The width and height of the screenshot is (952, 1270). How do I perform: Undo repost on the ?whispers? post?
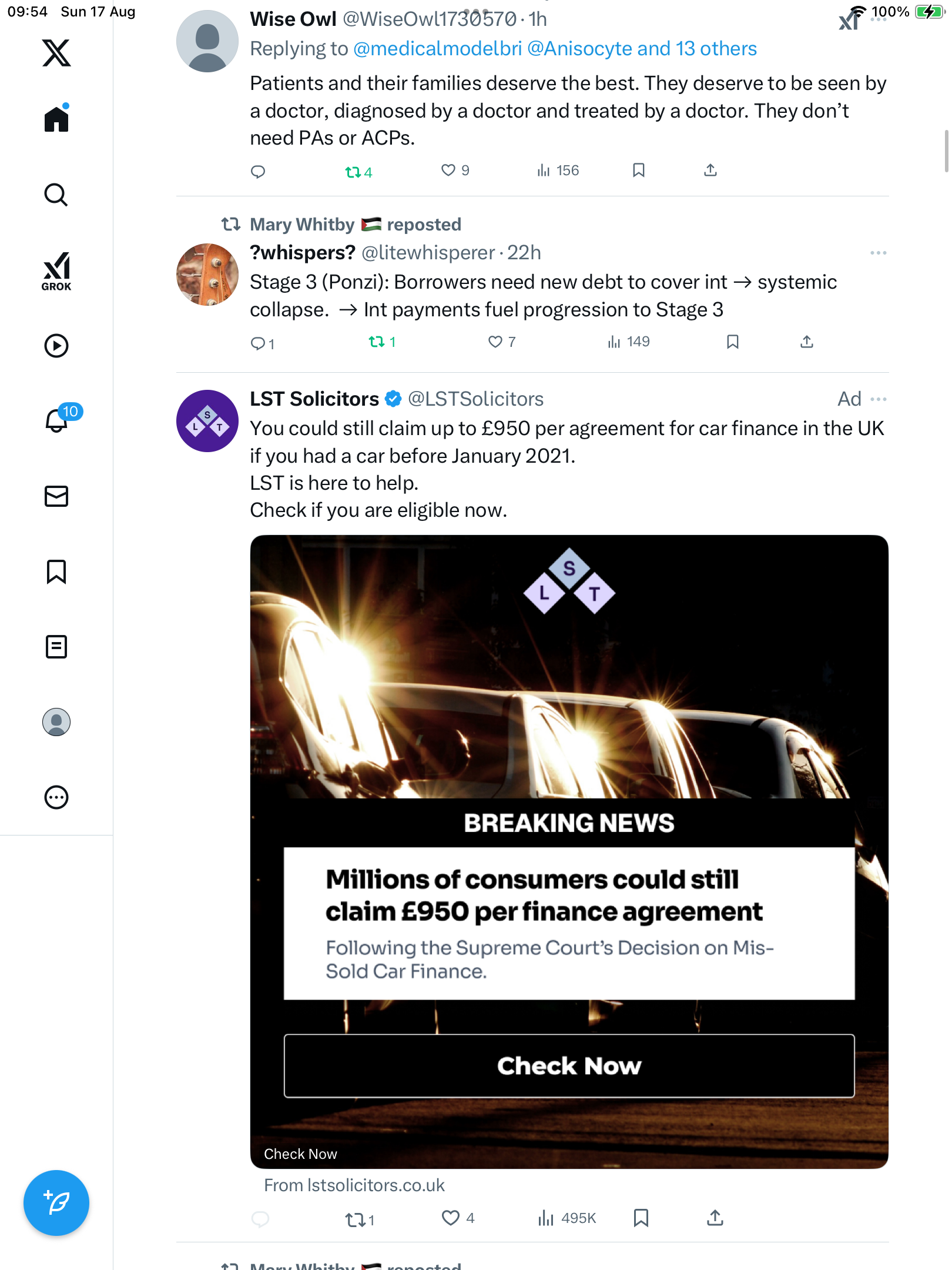[x=376, y=342]
